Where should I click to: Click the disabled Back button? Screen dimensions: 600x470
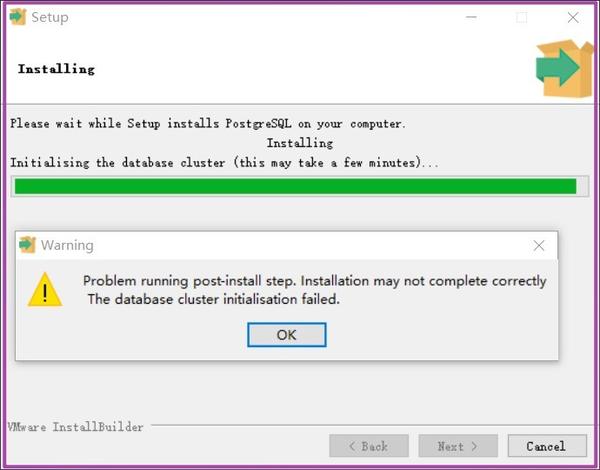tap(369, 446)
